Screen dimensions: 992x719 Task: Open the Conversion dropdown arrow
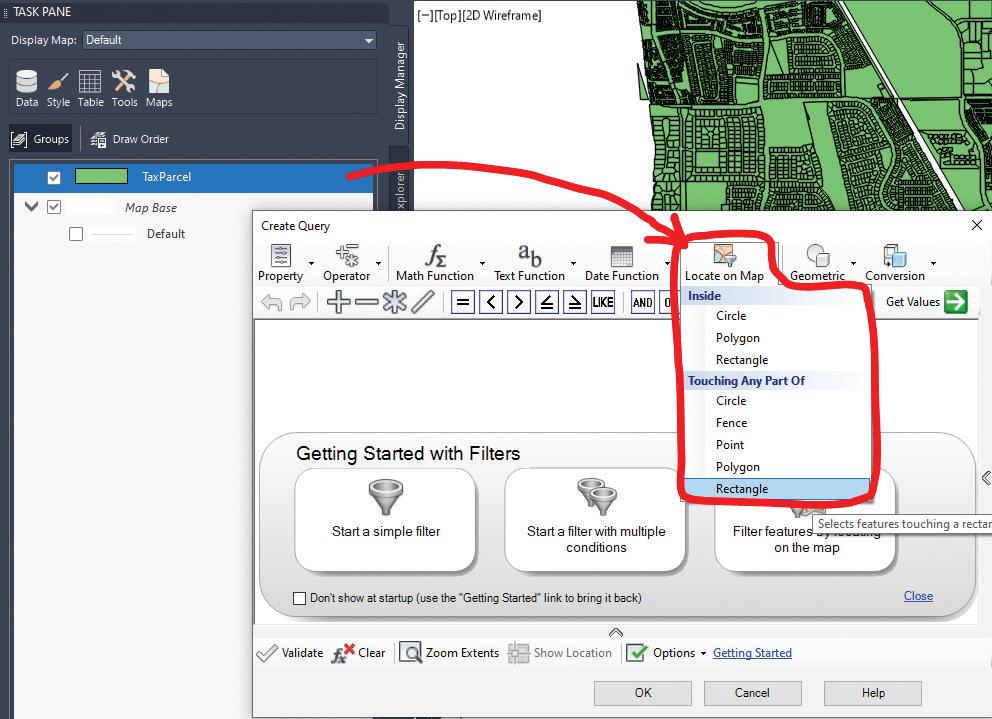933,263
